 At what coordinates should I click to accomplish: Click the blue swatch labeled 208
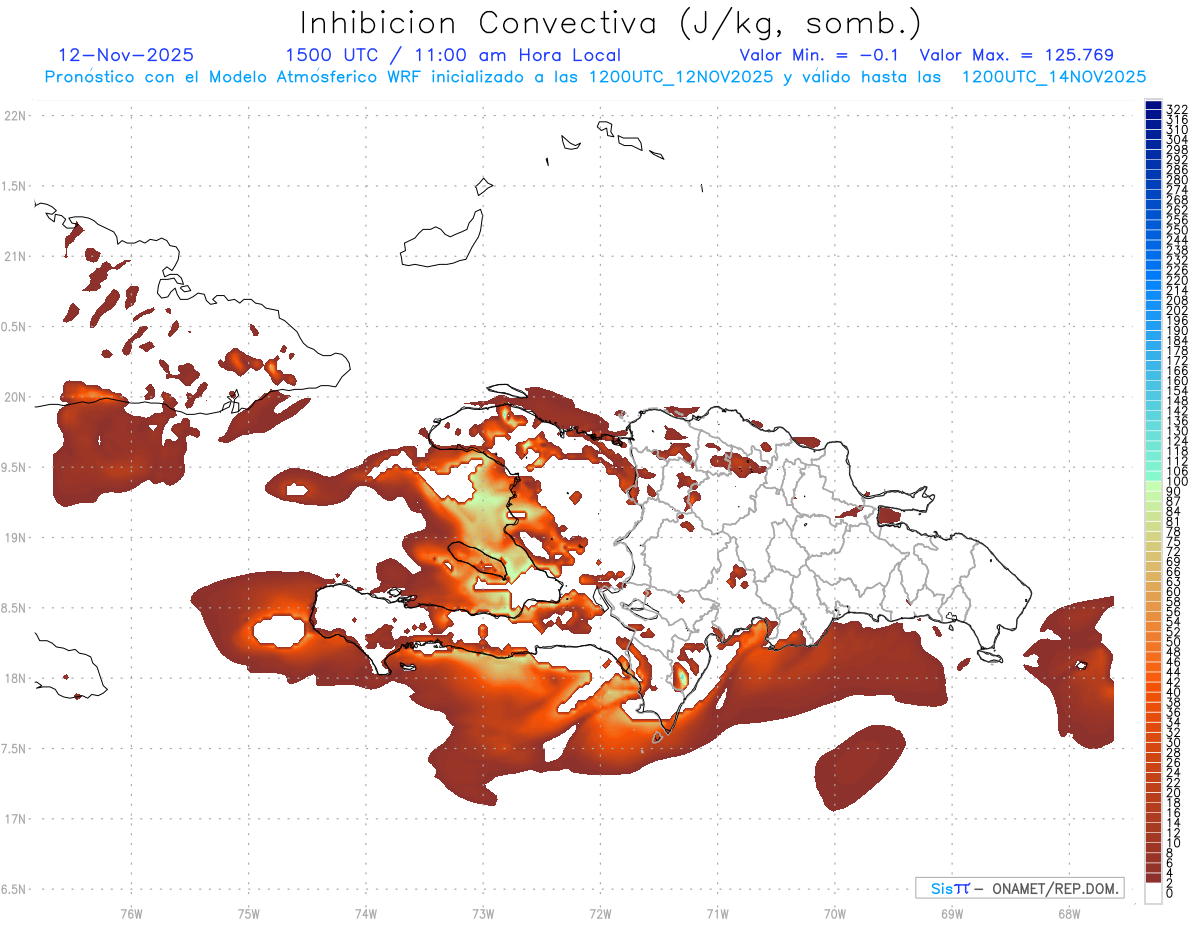(1154, 298)
